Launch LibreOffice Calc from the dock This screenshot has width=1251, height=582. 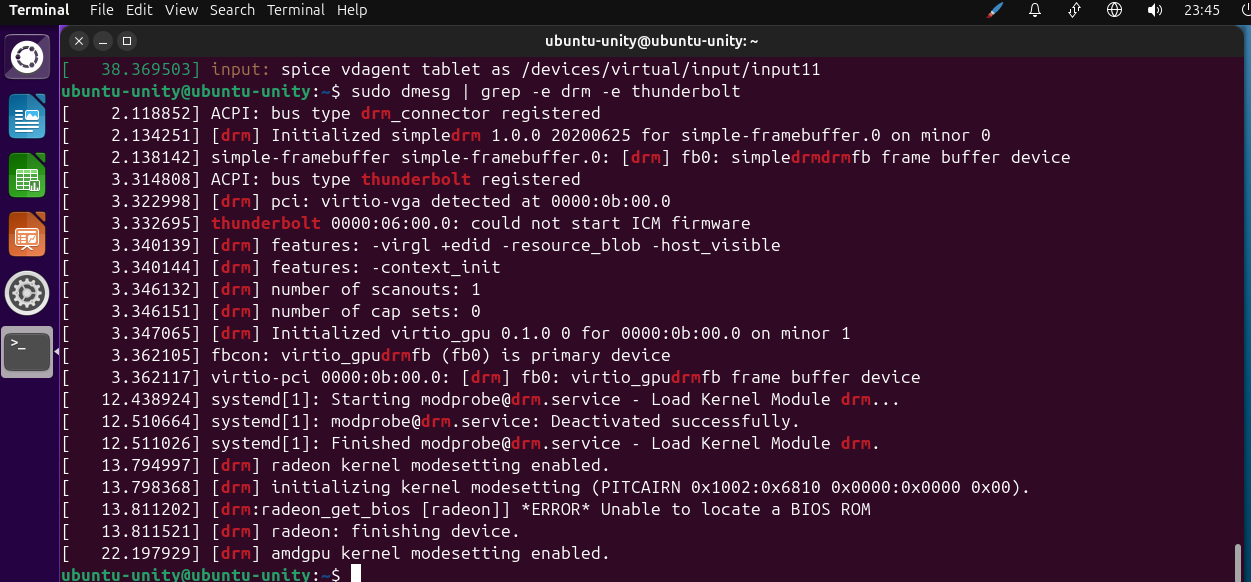coord(28,175)
